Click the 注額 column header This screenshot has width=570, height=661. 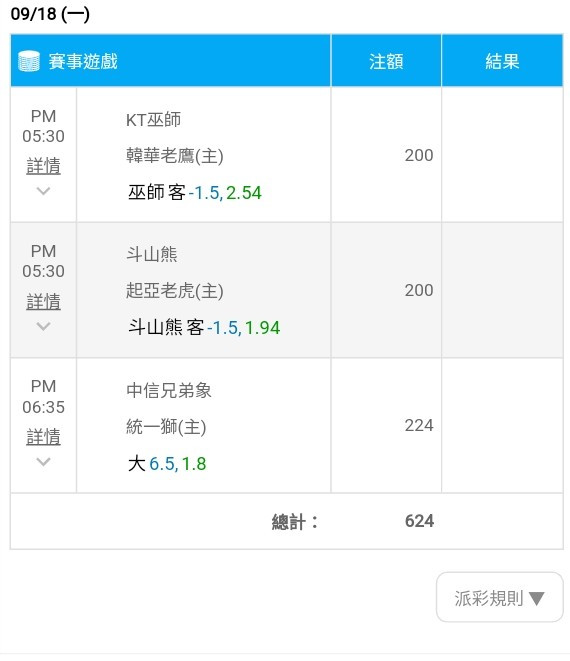(x=386, y=61)
